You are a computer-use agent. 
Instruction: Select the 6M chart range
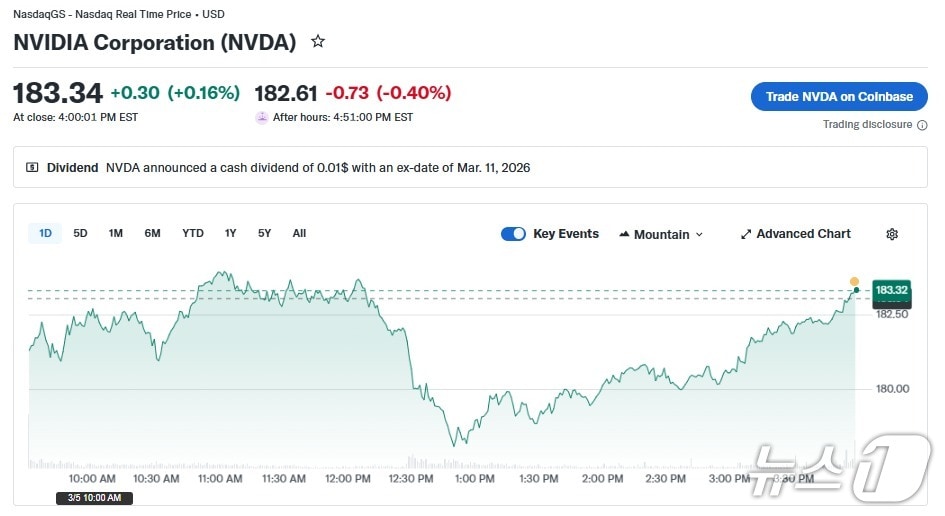tap(152, 233)
